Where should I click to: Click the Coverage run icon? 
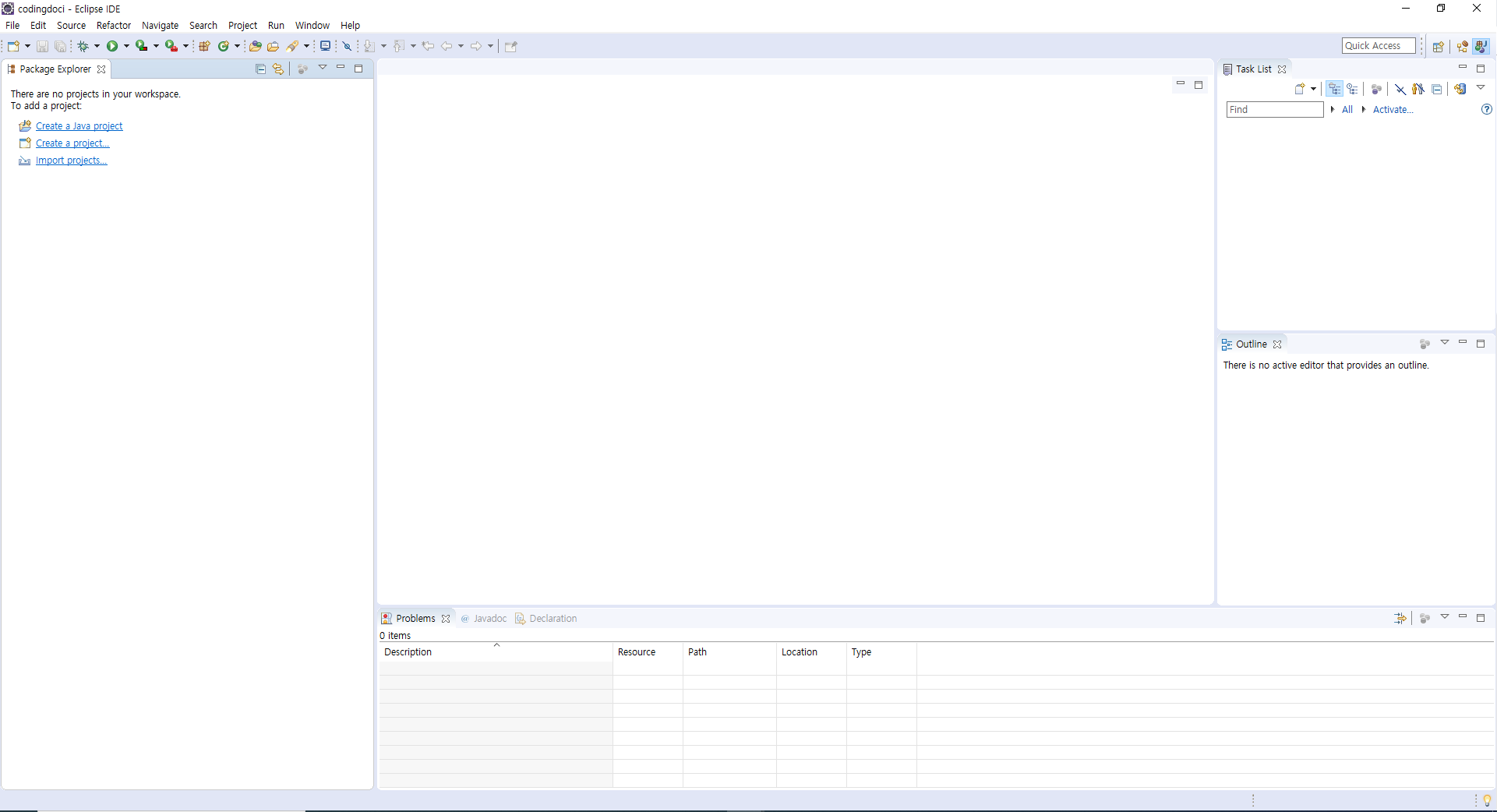[141, 46]
